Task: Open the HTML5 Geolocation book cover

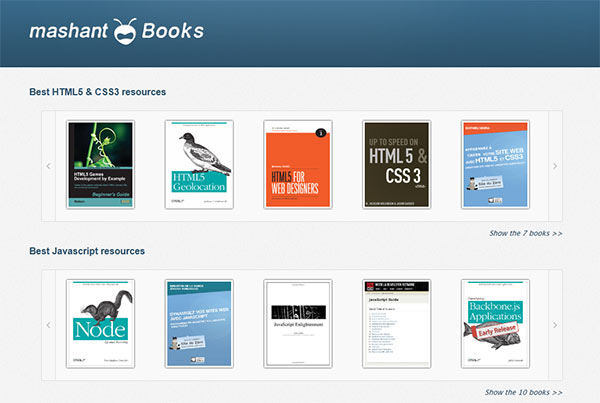Action: point(199,165)
